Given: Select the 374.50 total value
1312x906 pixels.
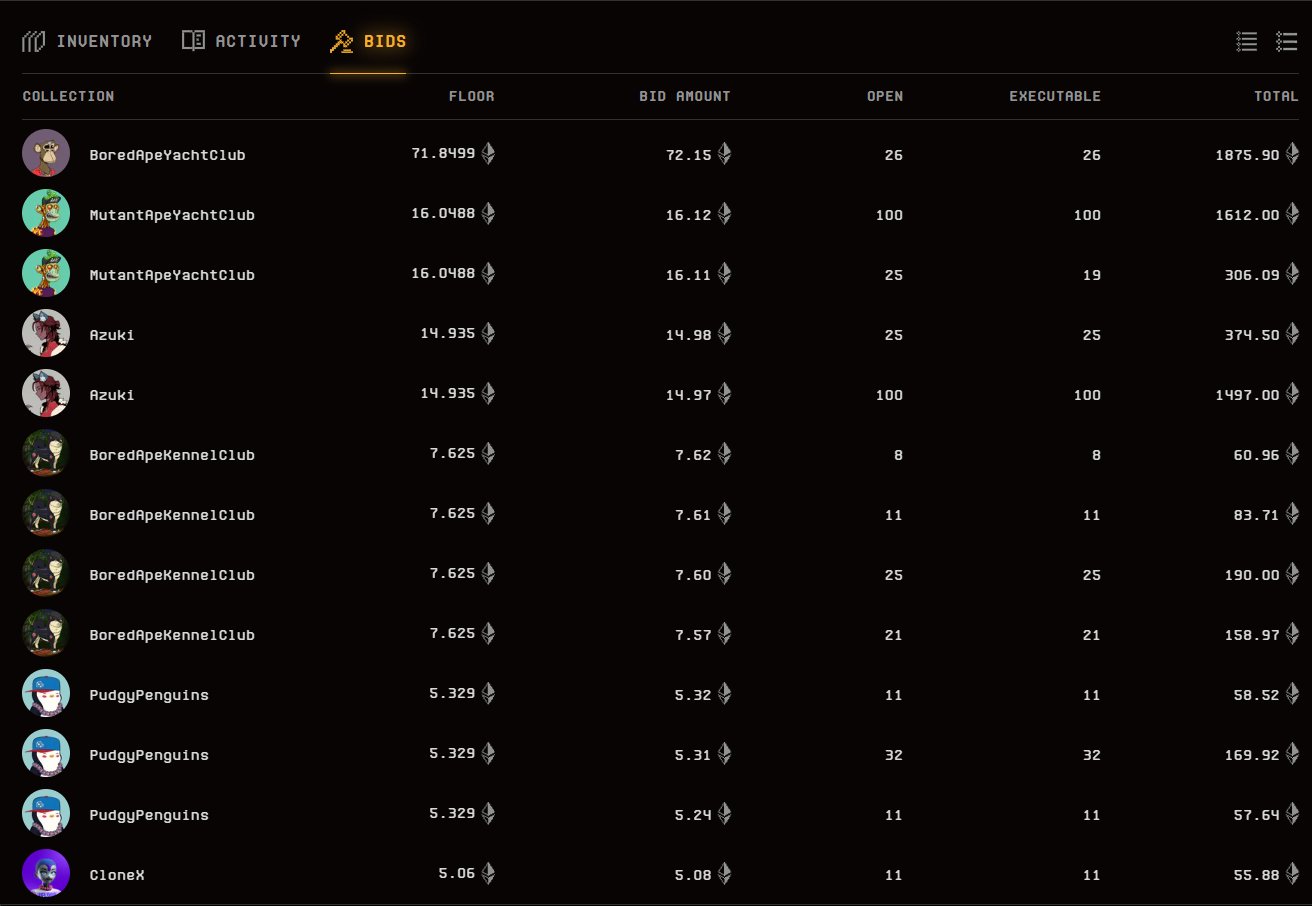Looking at the screenshot, I should coord(1252,335).
